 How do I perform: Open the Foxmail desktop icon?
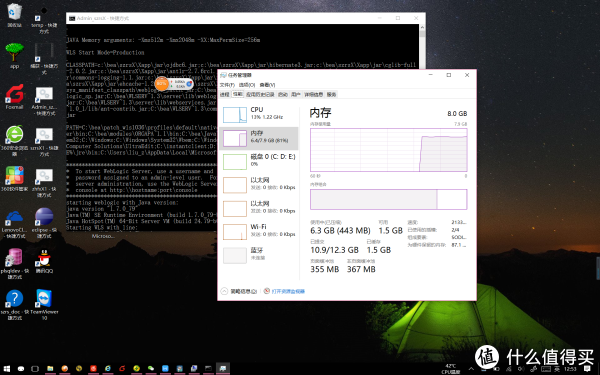click(15, 97)
